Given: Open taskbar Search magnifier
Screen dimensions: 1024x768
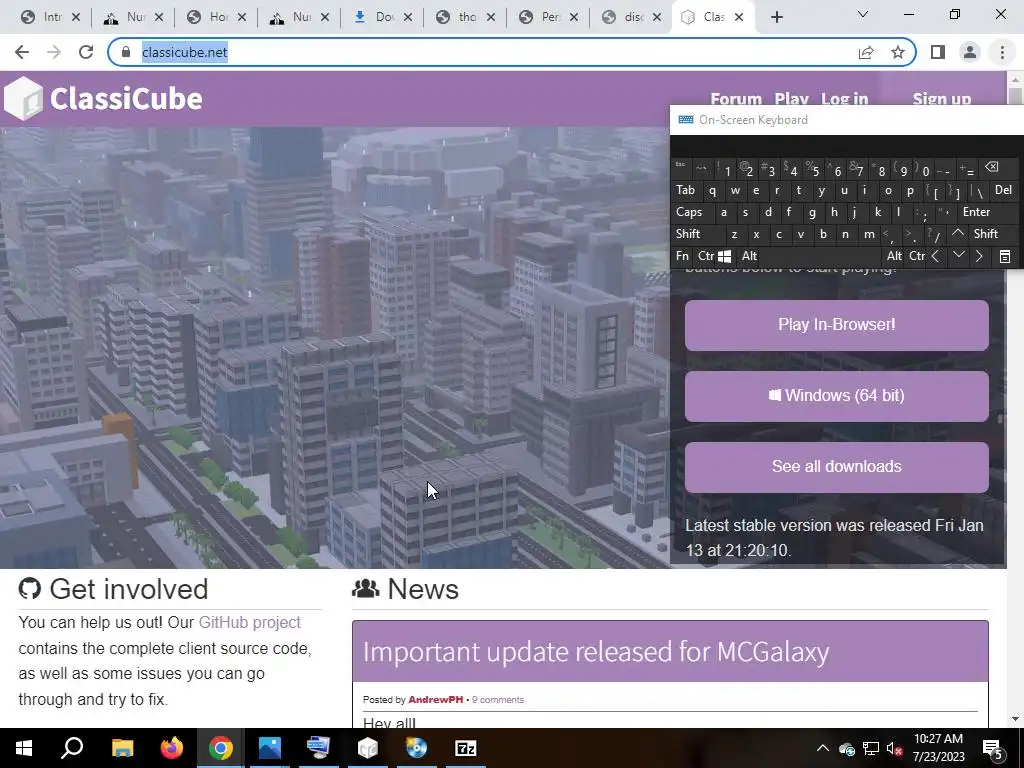Looking at the screenshot, I should [x=72, y=748].
